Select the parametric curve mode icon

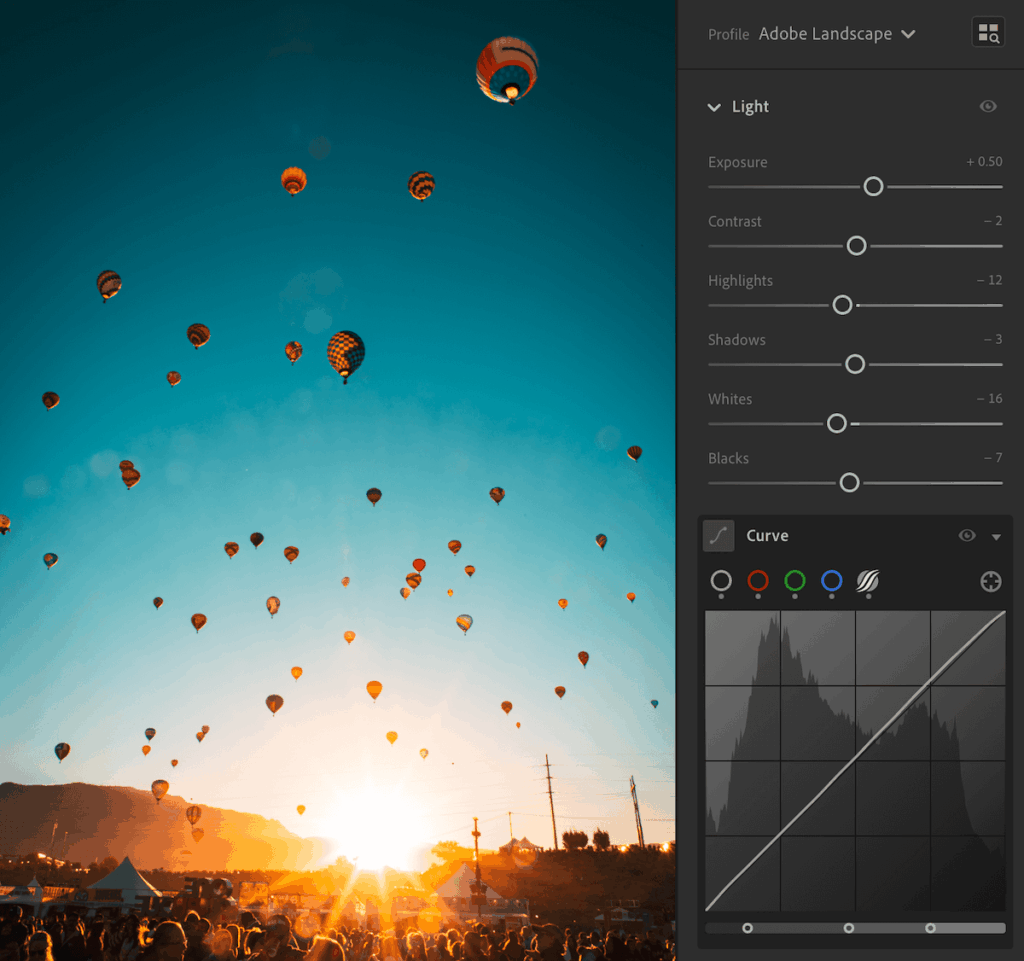pyautogui.click(x=866, y=581)
